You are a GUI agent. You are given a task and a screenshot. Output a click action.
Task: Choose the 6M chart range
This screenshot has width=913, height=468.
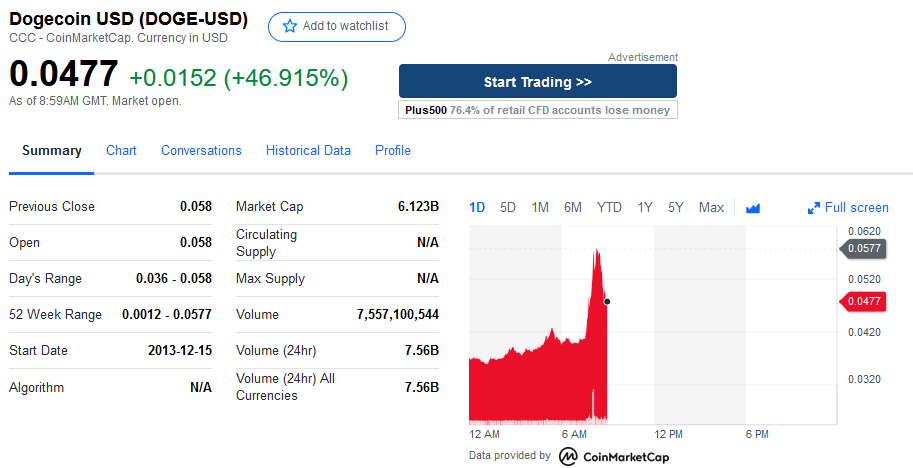(x=572, y=207)
